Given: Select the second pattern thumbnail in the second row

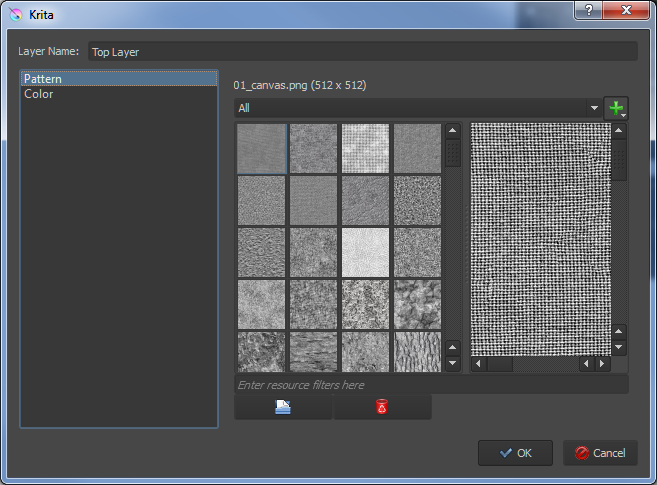Looking at the screenshot, I should coord(313,201).
